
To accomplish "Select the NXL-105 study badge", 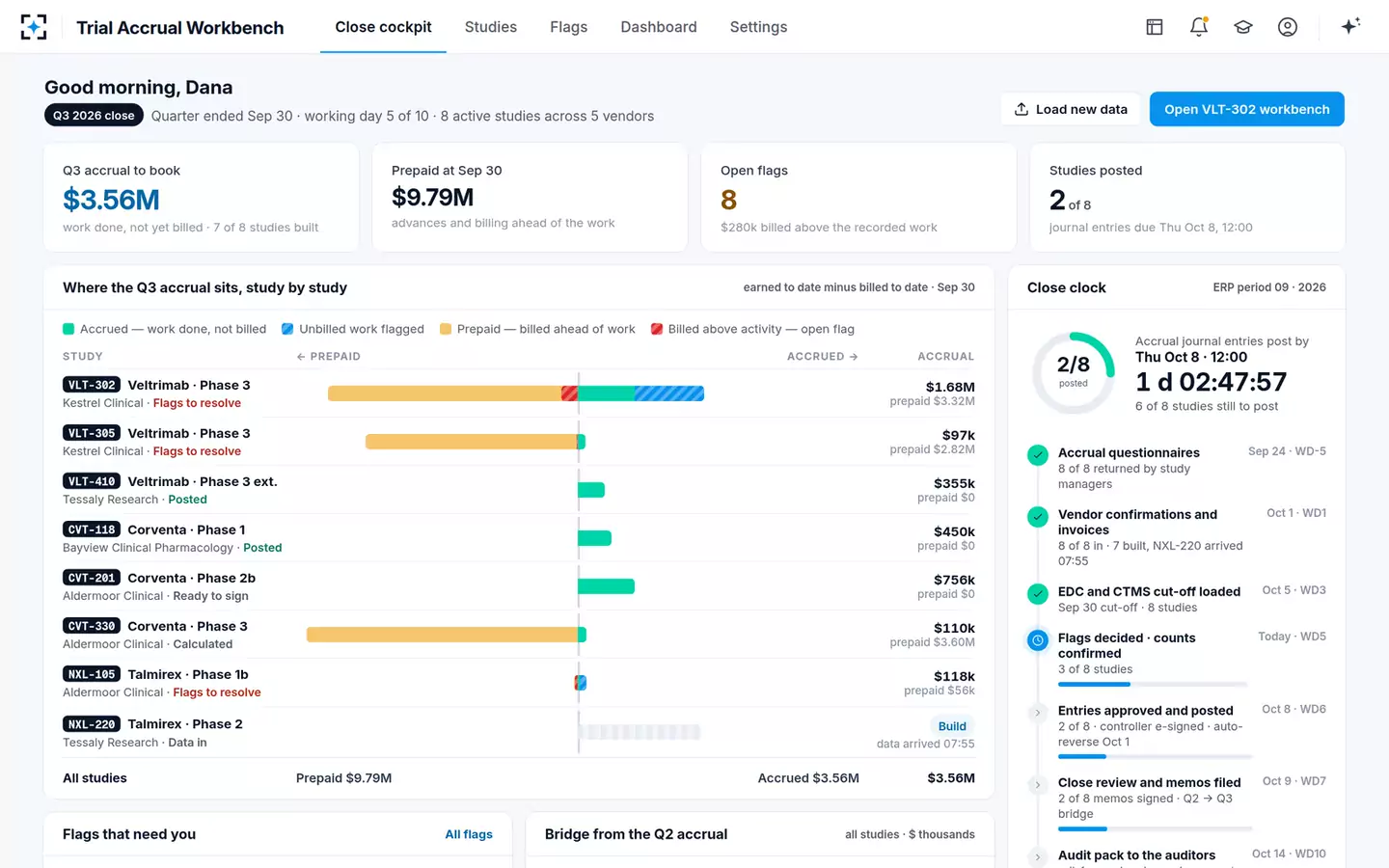I will coord(92,674).
